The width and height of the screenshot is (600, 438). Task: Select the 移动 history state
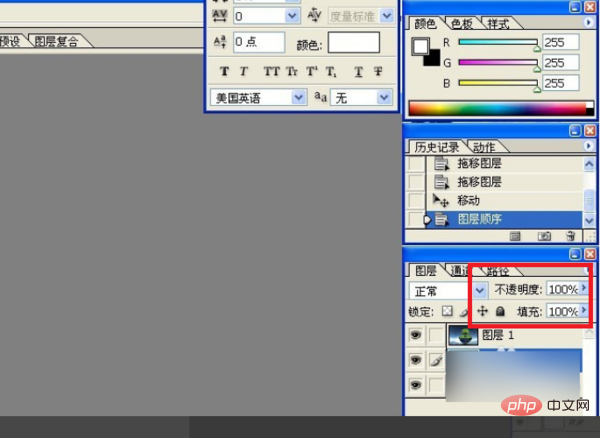(505, 200)
